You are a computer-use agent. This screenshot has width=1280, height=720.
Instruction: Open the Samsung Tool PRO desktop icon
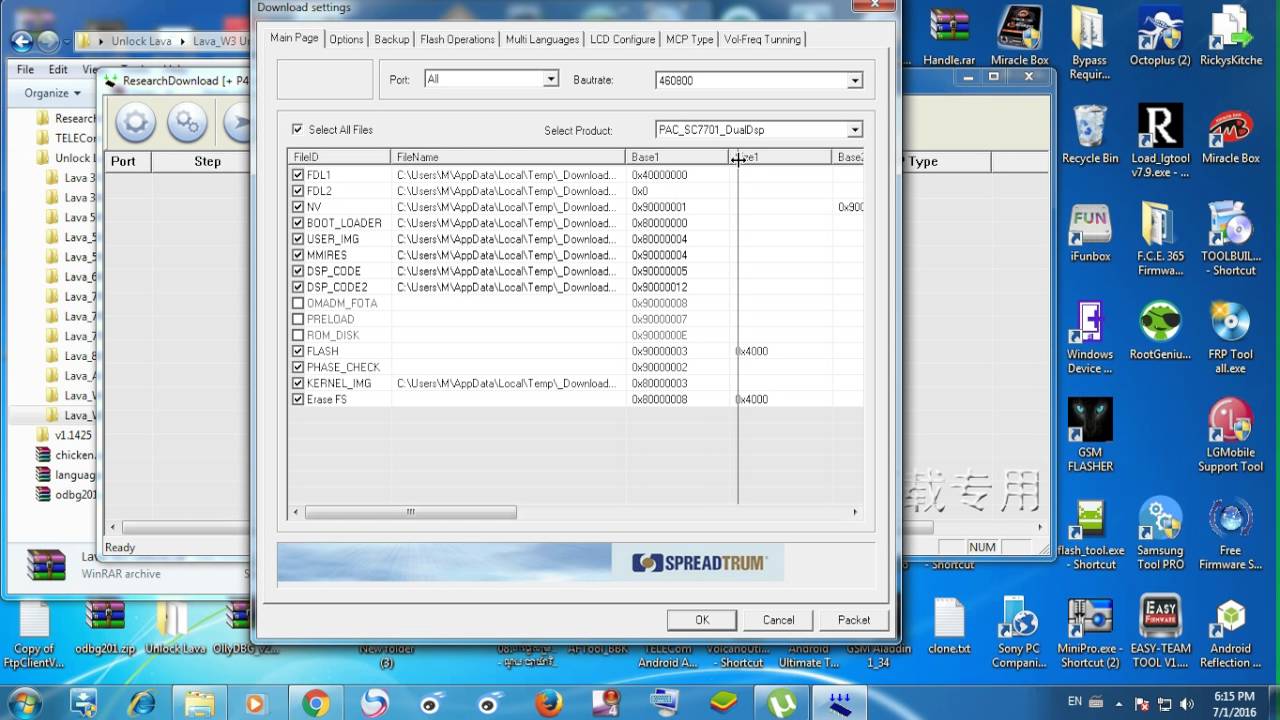(x=1160, y=533)
